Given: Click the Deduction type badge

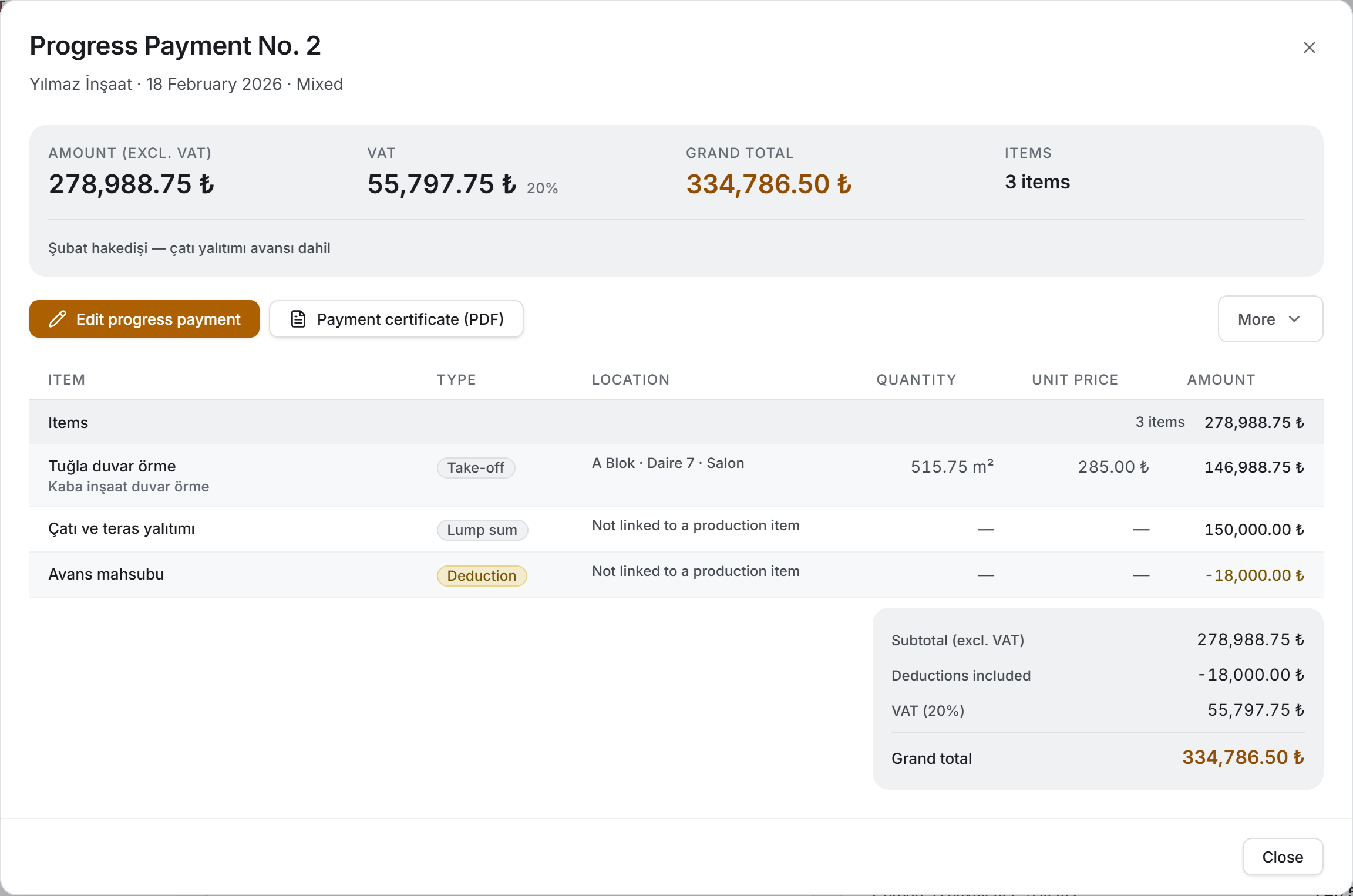Looking at the screenshot, I should click(482, 576).
